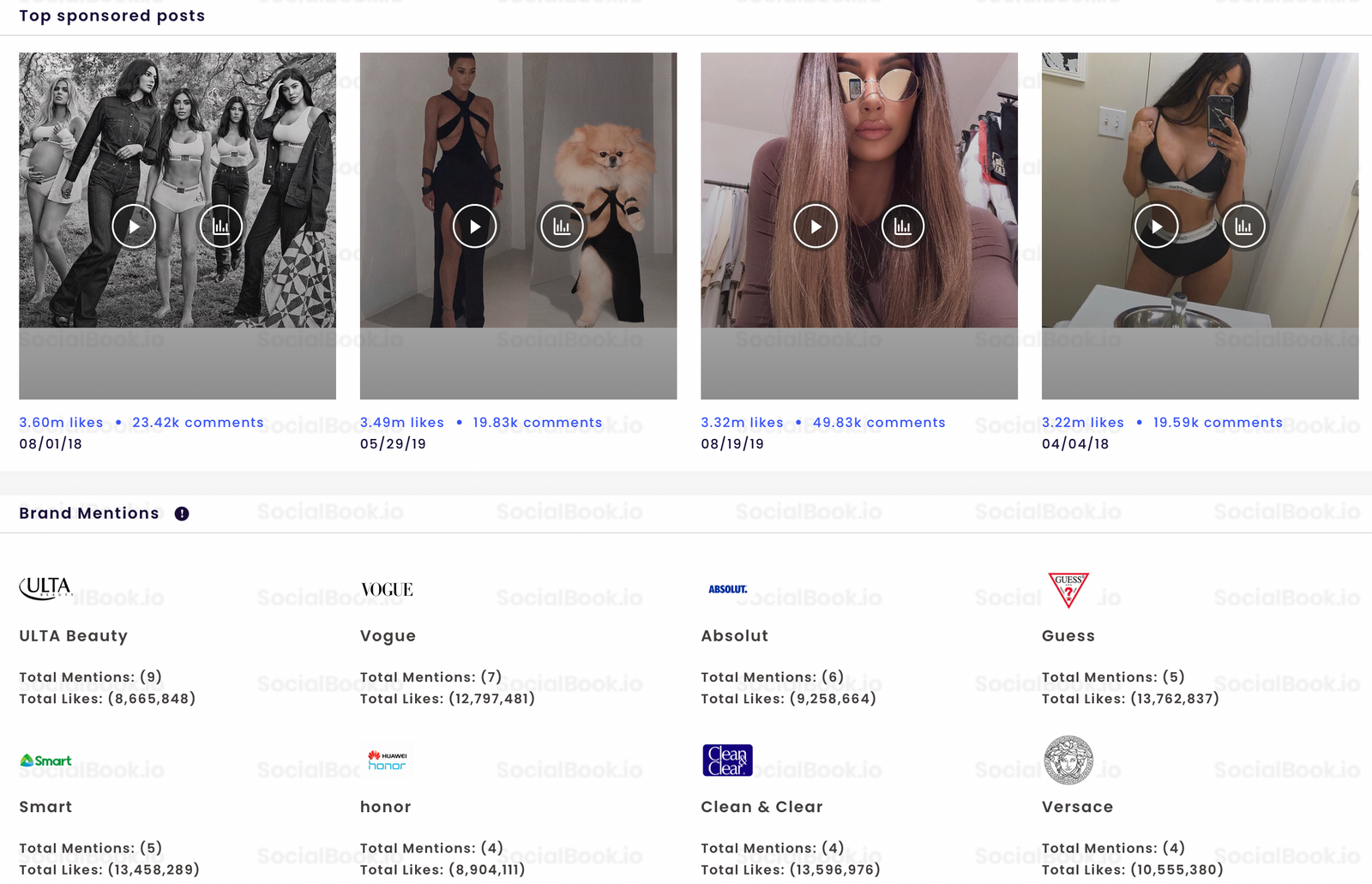
Task: Select the Huawei Honor brand logo
Action: pos(387,759)
